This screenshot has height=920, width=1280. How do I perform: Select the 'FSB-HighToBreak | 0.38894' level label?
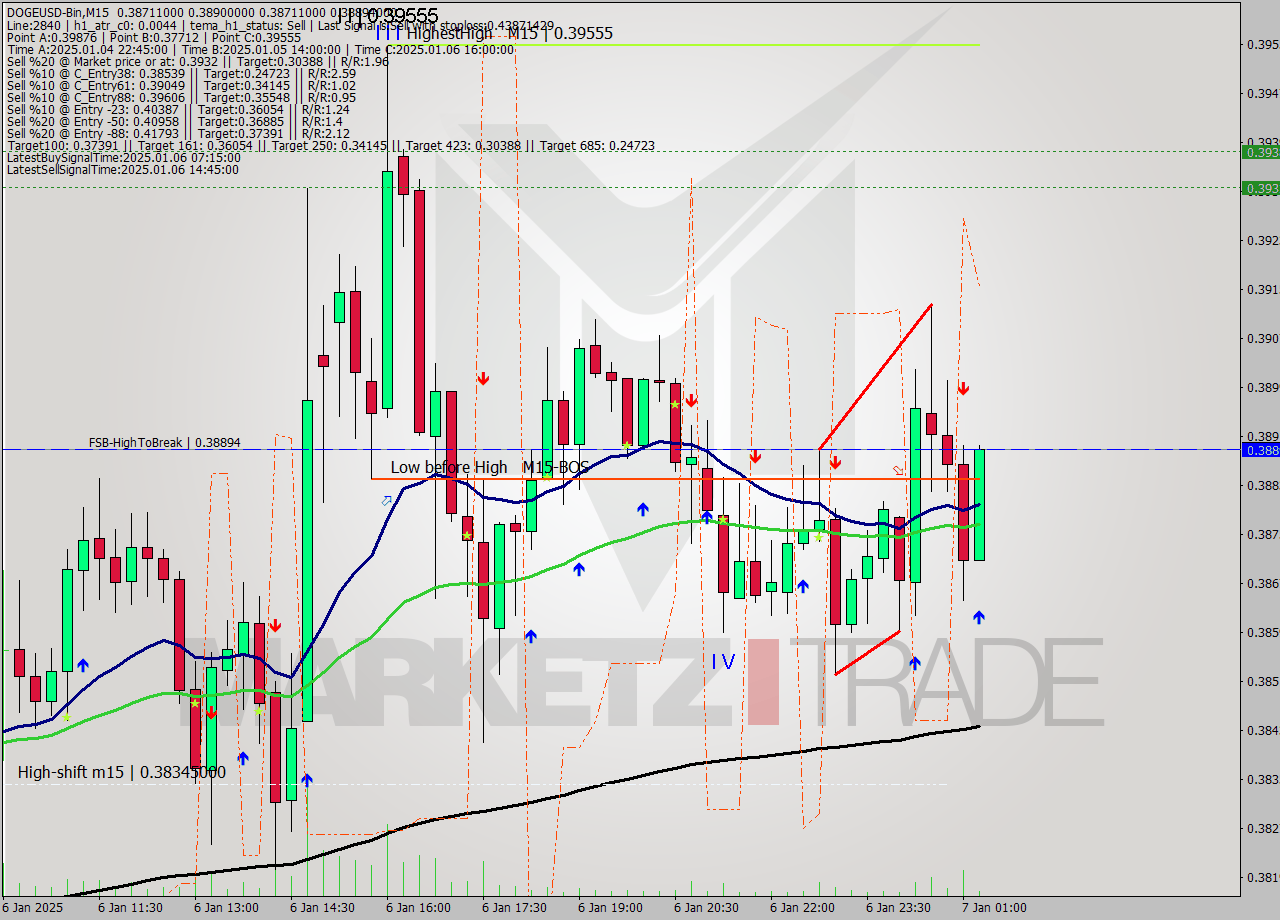click(x=164, y=442)
